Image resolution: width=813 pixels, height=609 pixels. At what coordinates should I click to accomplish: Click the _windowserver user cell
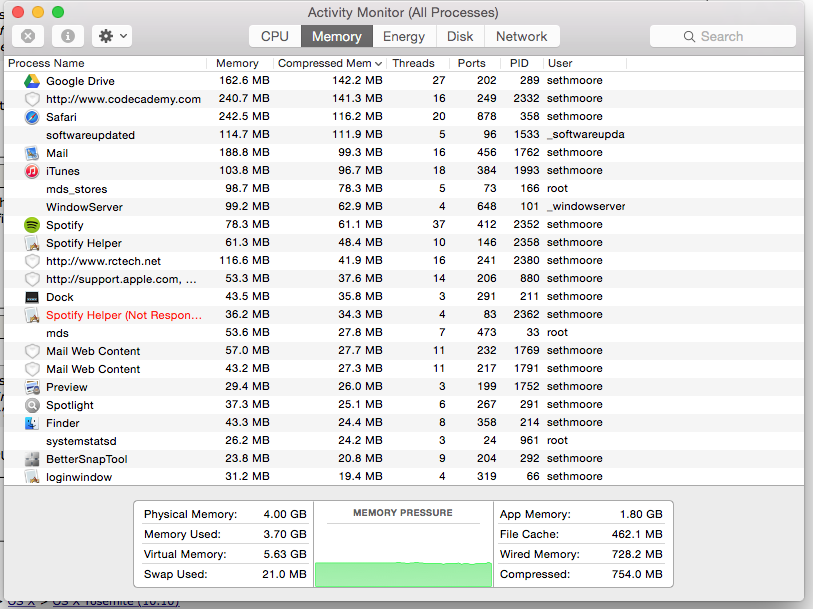click(x=586, y=206)
